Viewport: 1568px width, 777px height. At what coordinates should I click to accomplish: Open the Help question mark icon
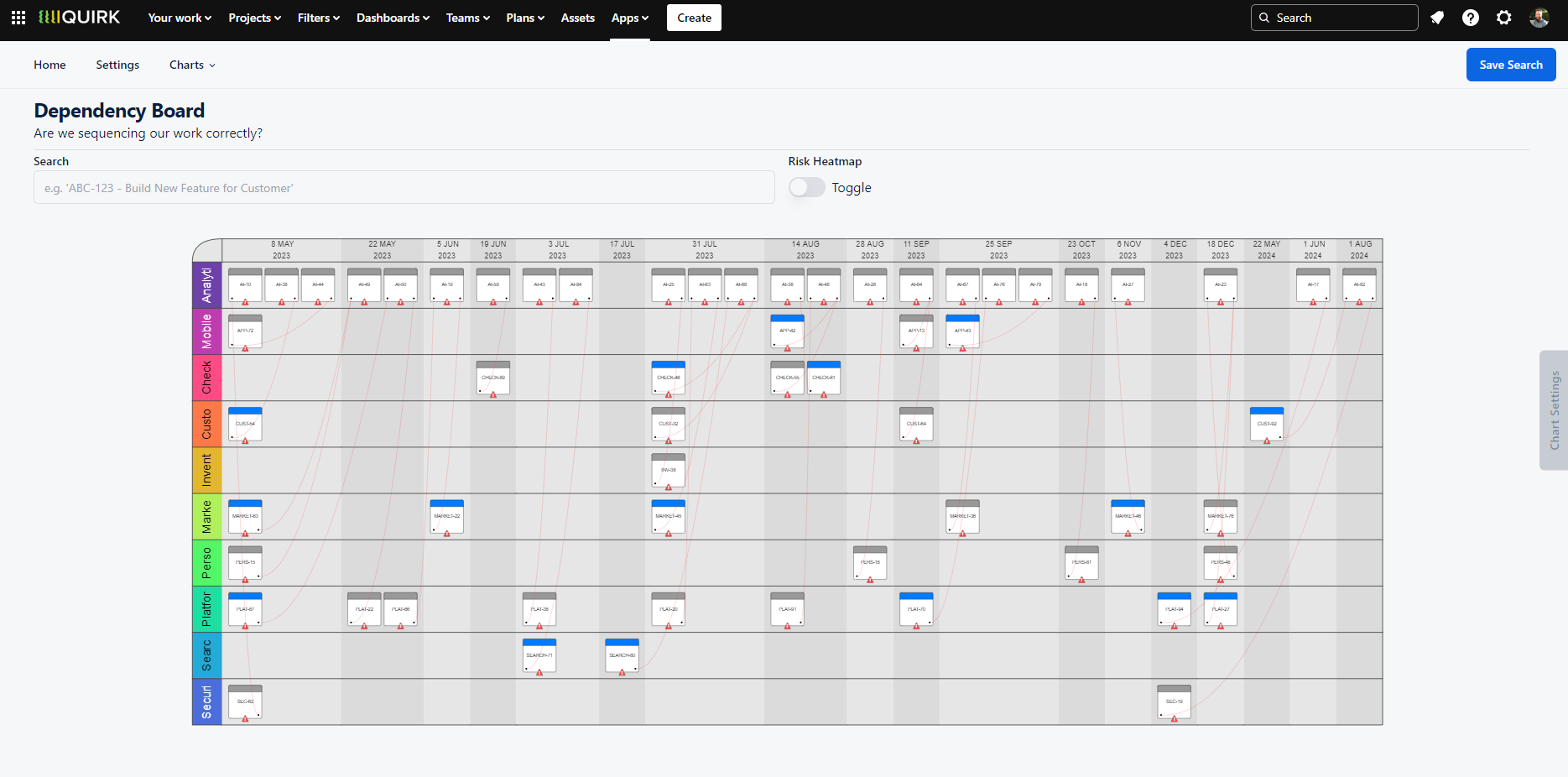click(1471, 18)
